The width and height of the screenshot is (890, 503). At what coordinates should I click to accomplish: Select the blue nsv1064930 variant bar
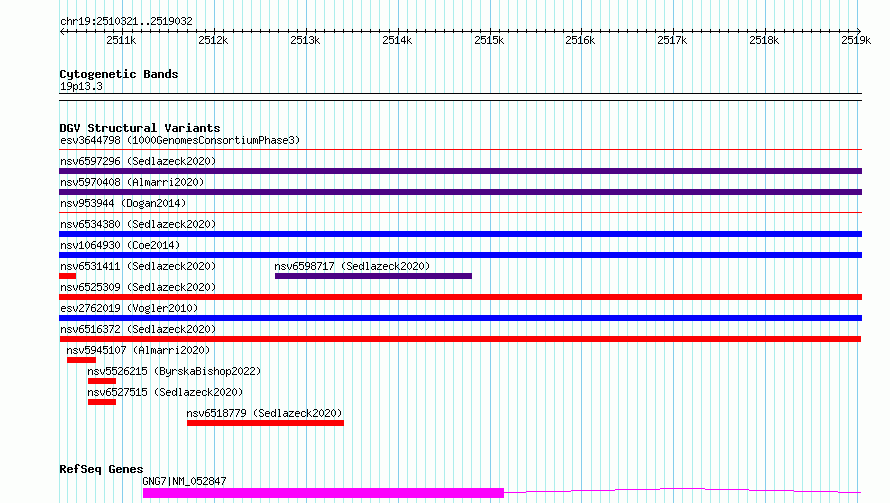coord(460,255)
